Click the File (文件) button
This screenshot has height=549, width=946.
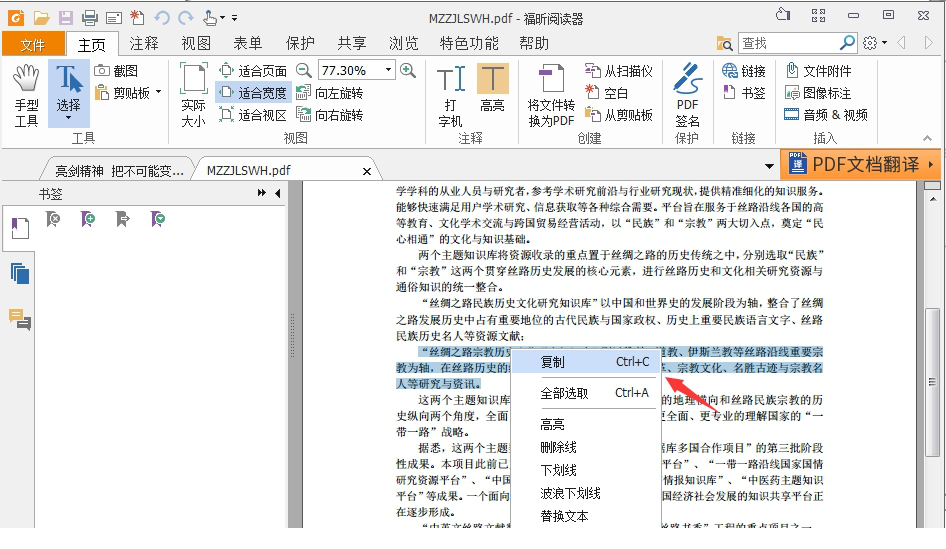tap(33, 44)
